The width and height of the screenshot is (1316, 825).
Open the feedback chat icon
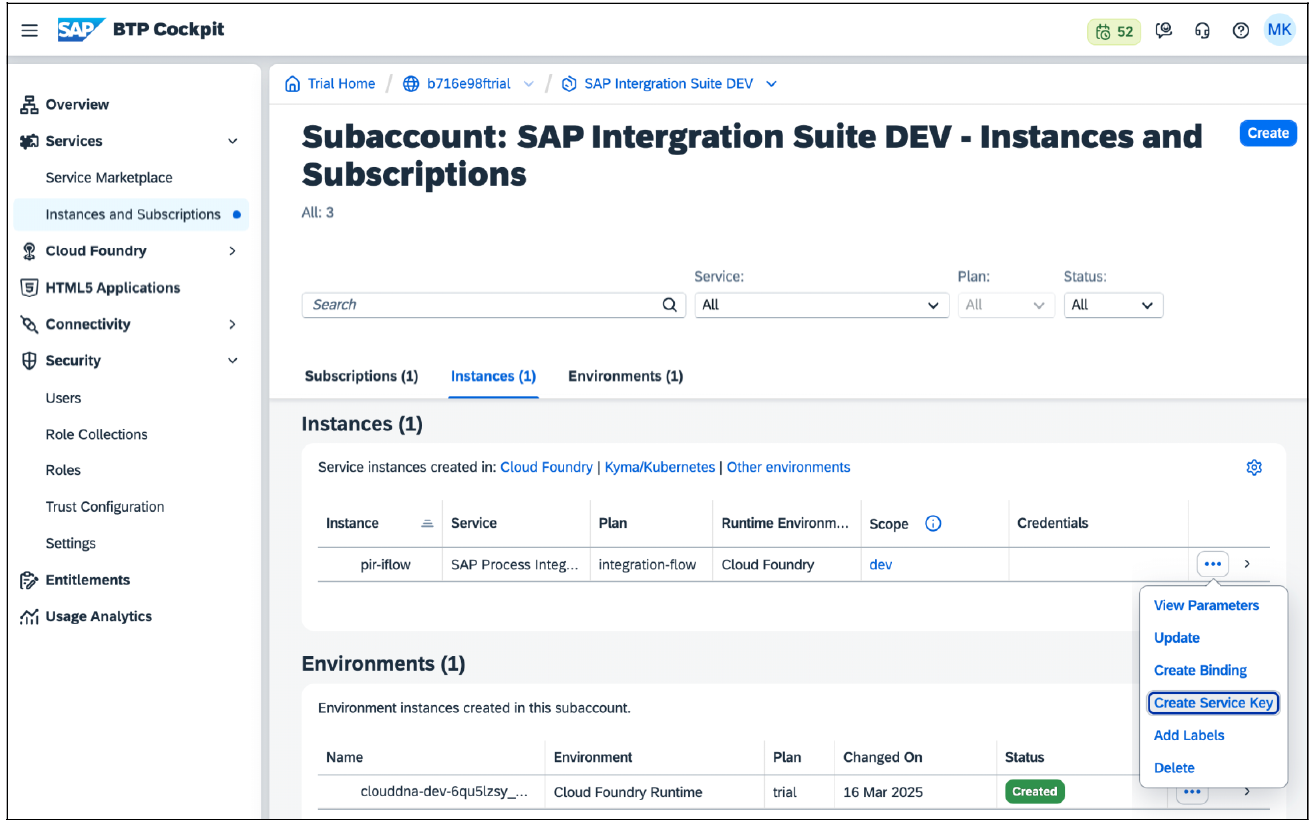(1163, 31)
